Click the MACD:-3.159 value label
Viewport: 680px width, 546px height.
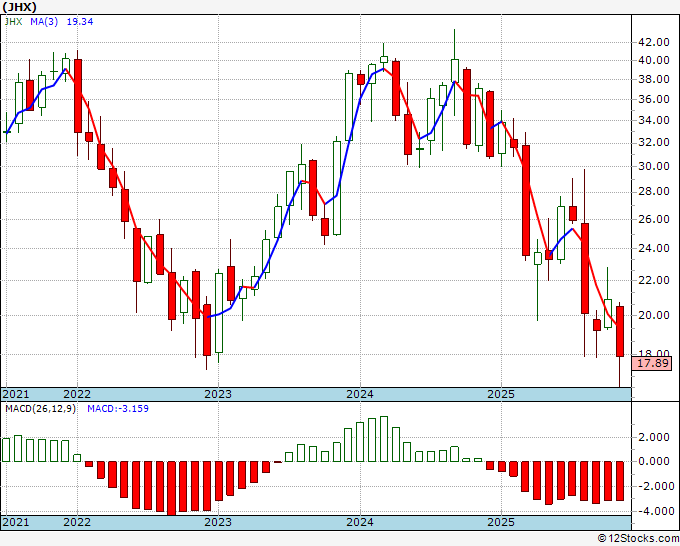(x=118, y=409)
